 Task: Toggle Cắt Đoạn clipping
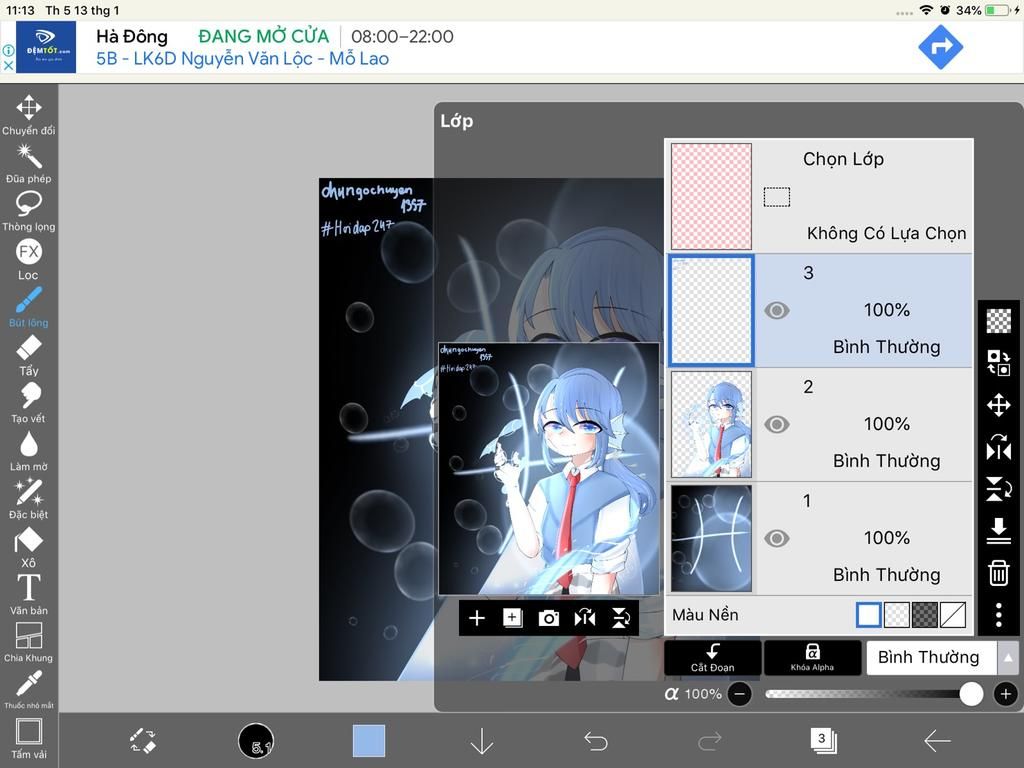(x=712, y=657)
